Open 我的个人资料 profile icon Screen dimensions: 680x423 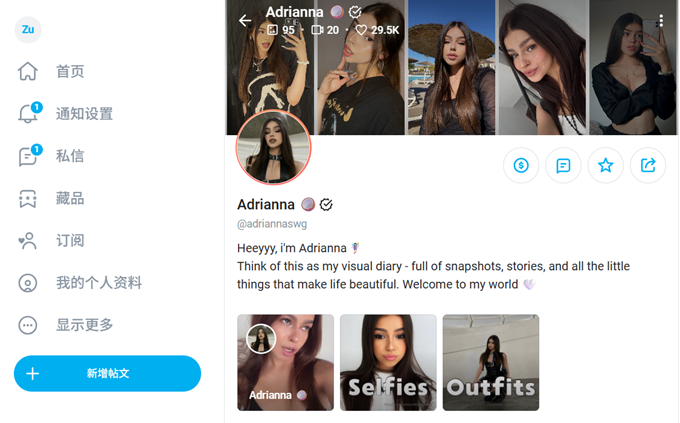(28, 283)
